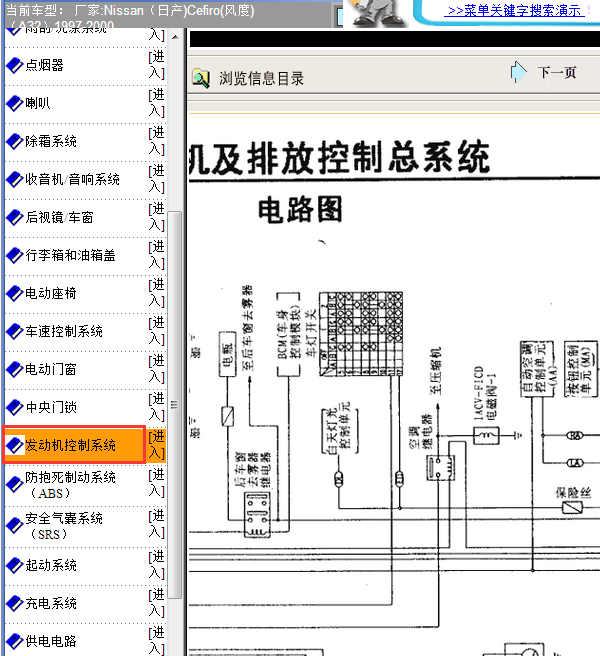Viewport: 600px width, 656px height.
Task: Select highlighted 发动机控制系统 entry
Action: (70, 446)
